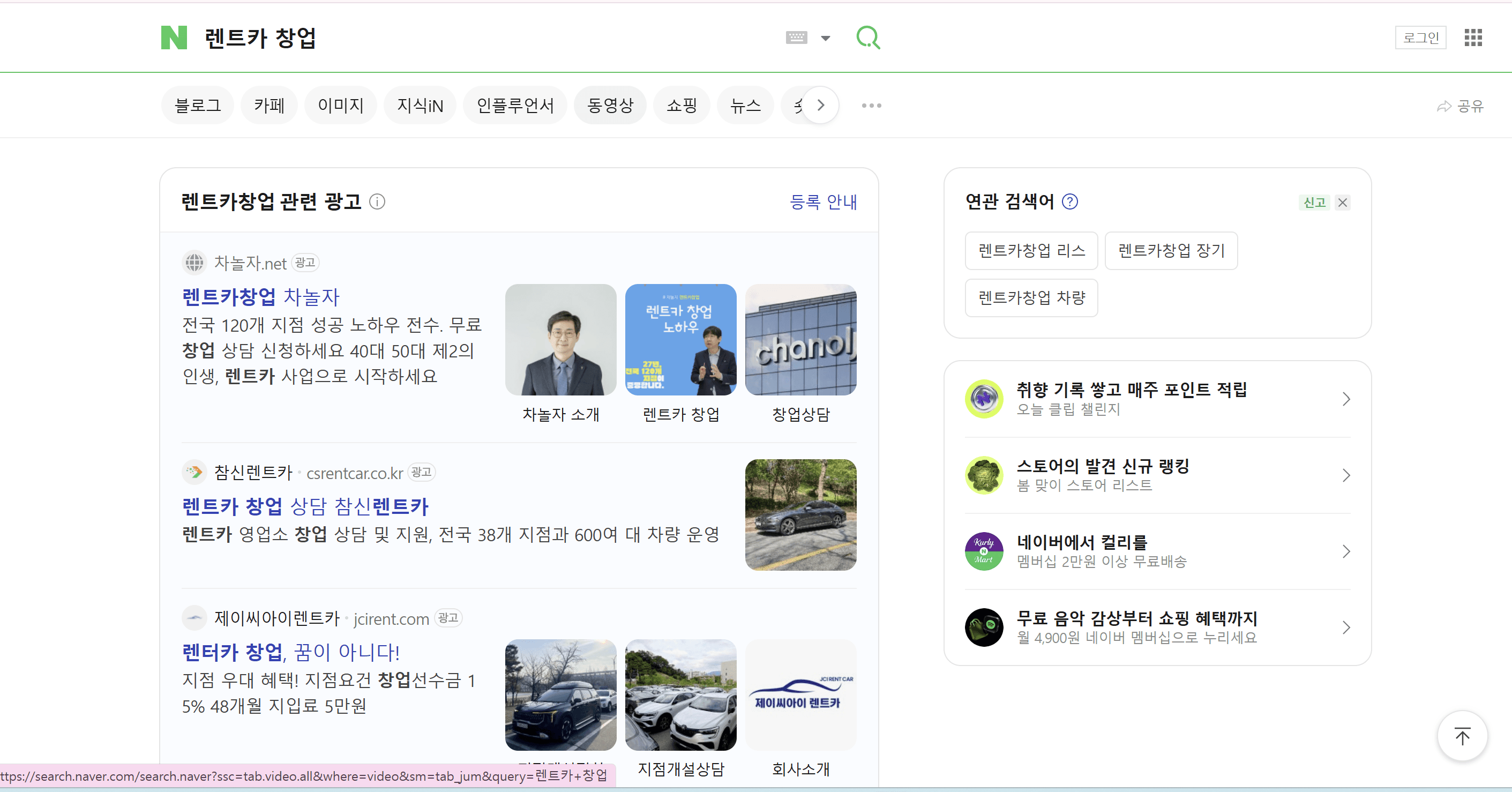Click the Naver logo

(x=174, y=38)
